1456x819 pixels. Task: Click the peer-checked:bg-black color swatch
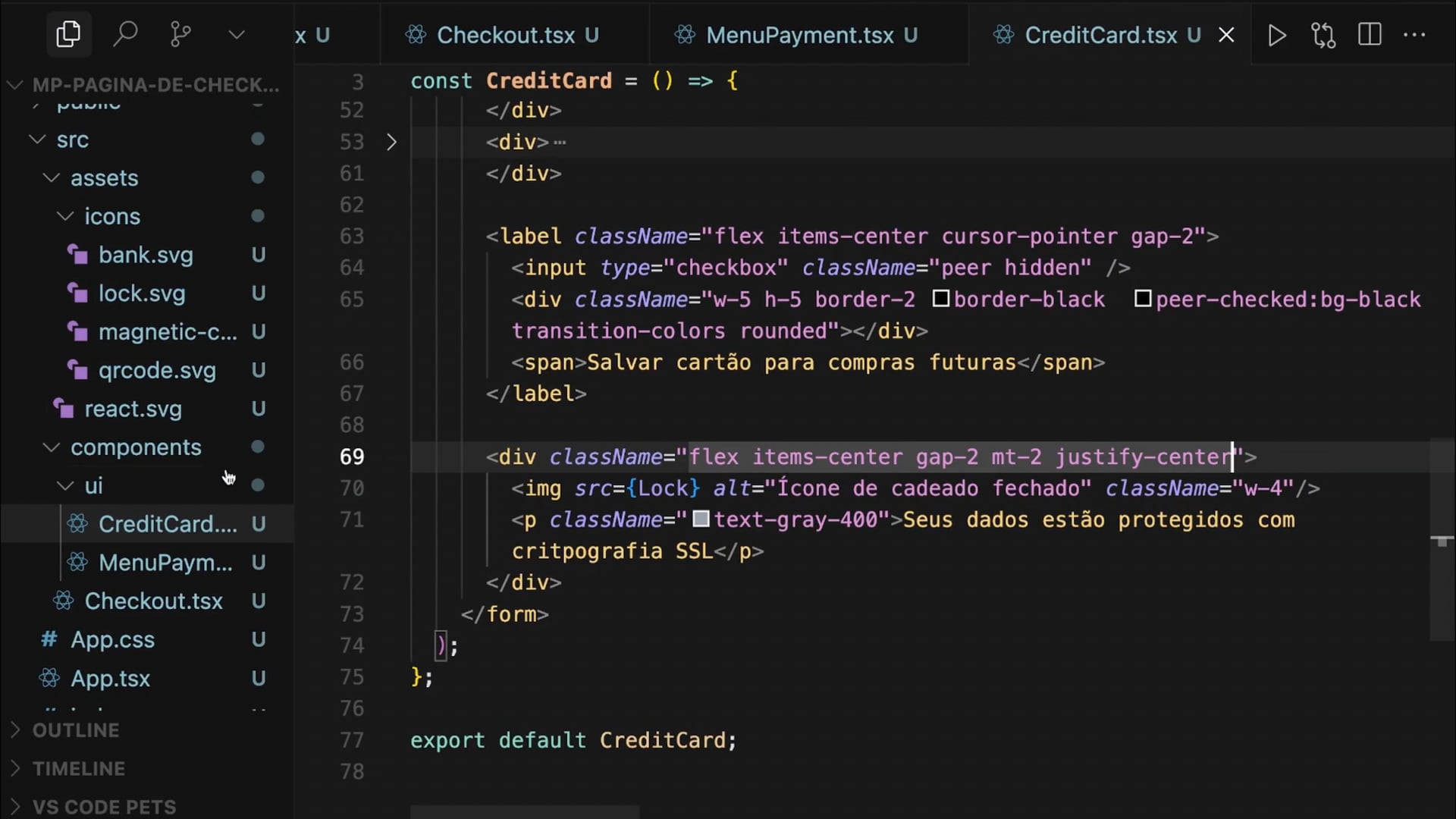pyautogui.click(x=1142, y=299)
